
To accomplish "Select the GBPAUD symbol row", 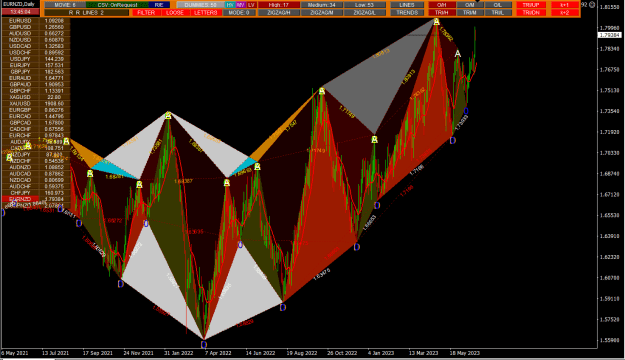I will pyautogui.click(x=36, y=85).
